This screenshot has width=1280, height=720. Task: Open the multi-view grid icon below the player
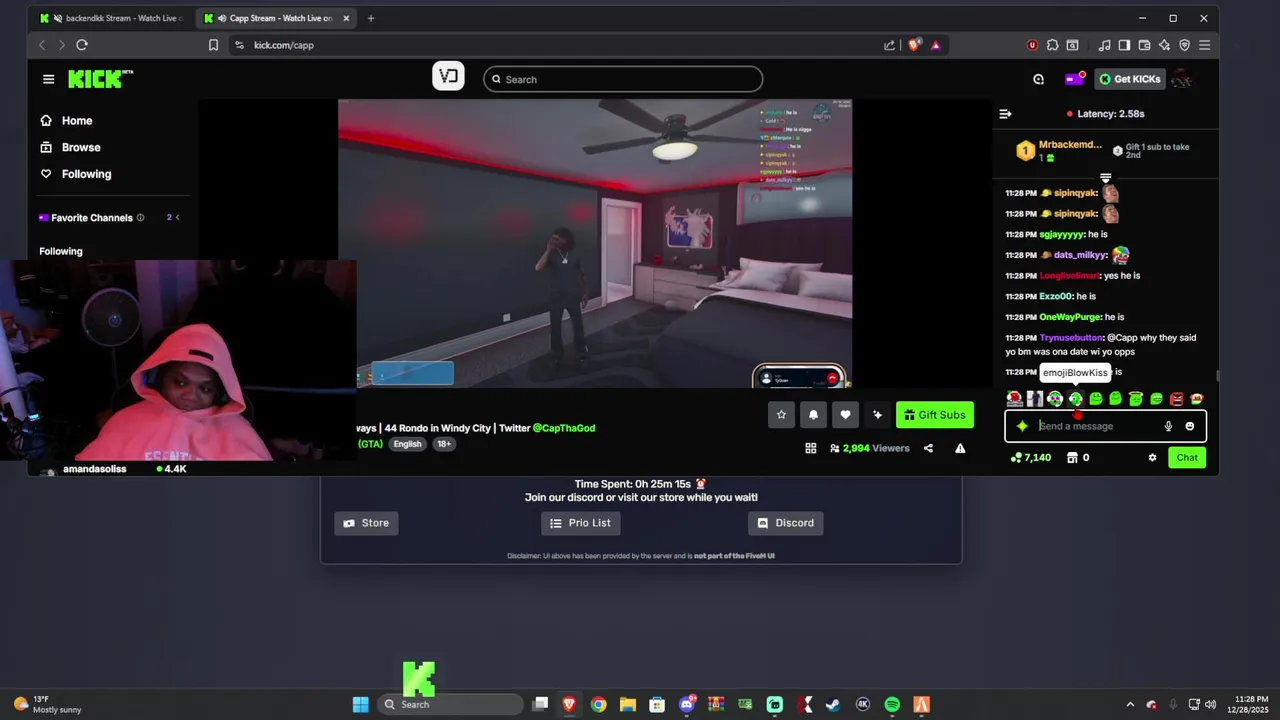point(811,448)
